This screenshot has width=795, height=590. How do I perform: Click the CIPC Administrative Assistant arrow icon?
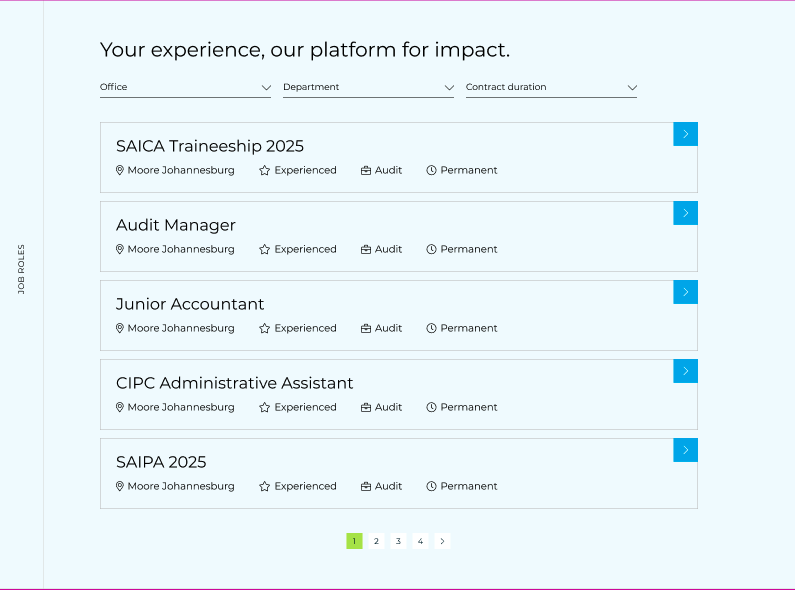(x=685, y=371)
